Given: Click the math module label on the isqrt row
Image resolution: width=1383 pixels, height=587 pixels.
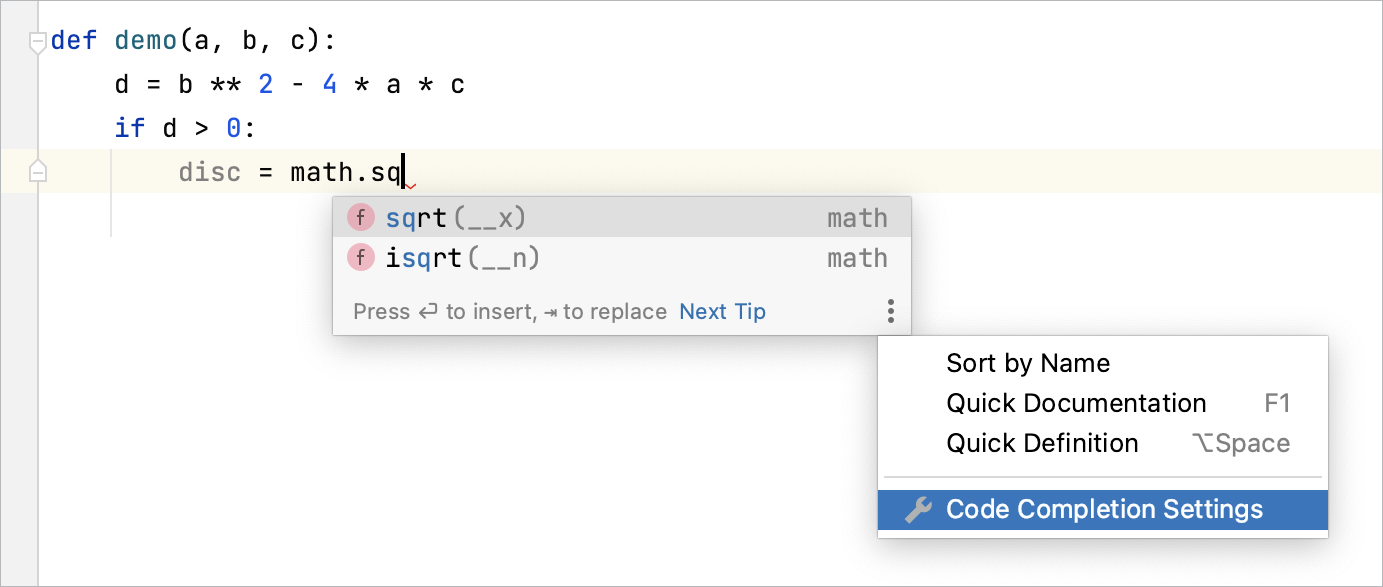Looking at the screenshot, I should [857, 258].
